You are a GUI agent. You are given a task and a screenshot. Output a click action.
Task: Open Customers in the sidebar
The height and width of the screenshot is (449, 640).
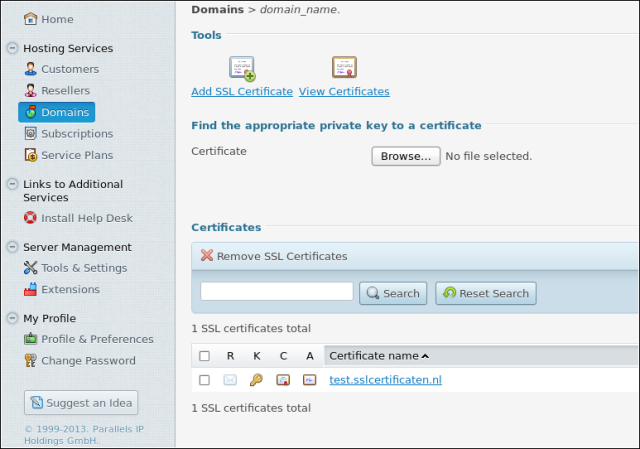[69, 69]
